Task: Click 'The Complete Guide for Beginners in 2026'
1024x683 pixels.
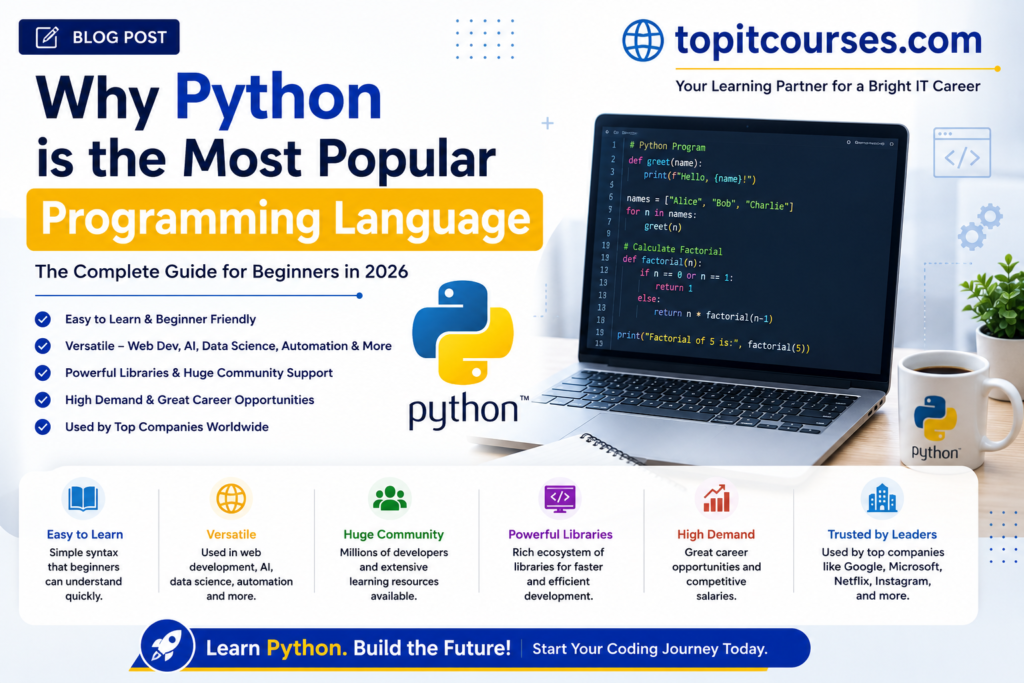Action: [x=221, y=272]
